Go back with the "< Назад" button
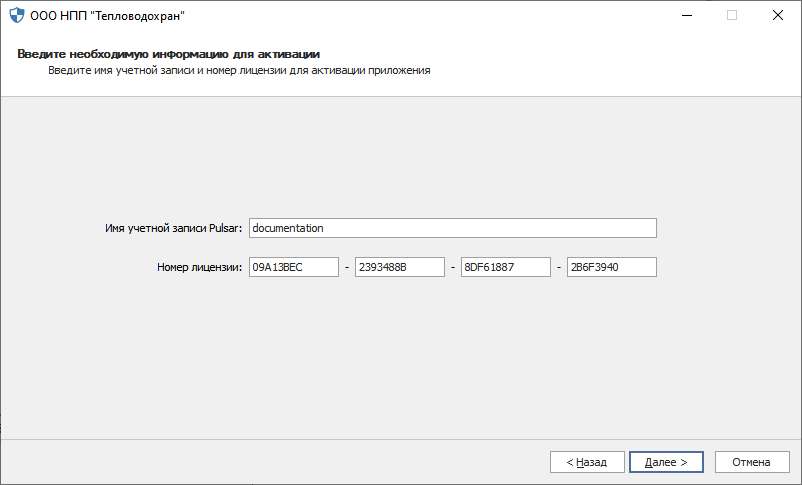Viewport: 802px width, 485px height. pos(587,462)
